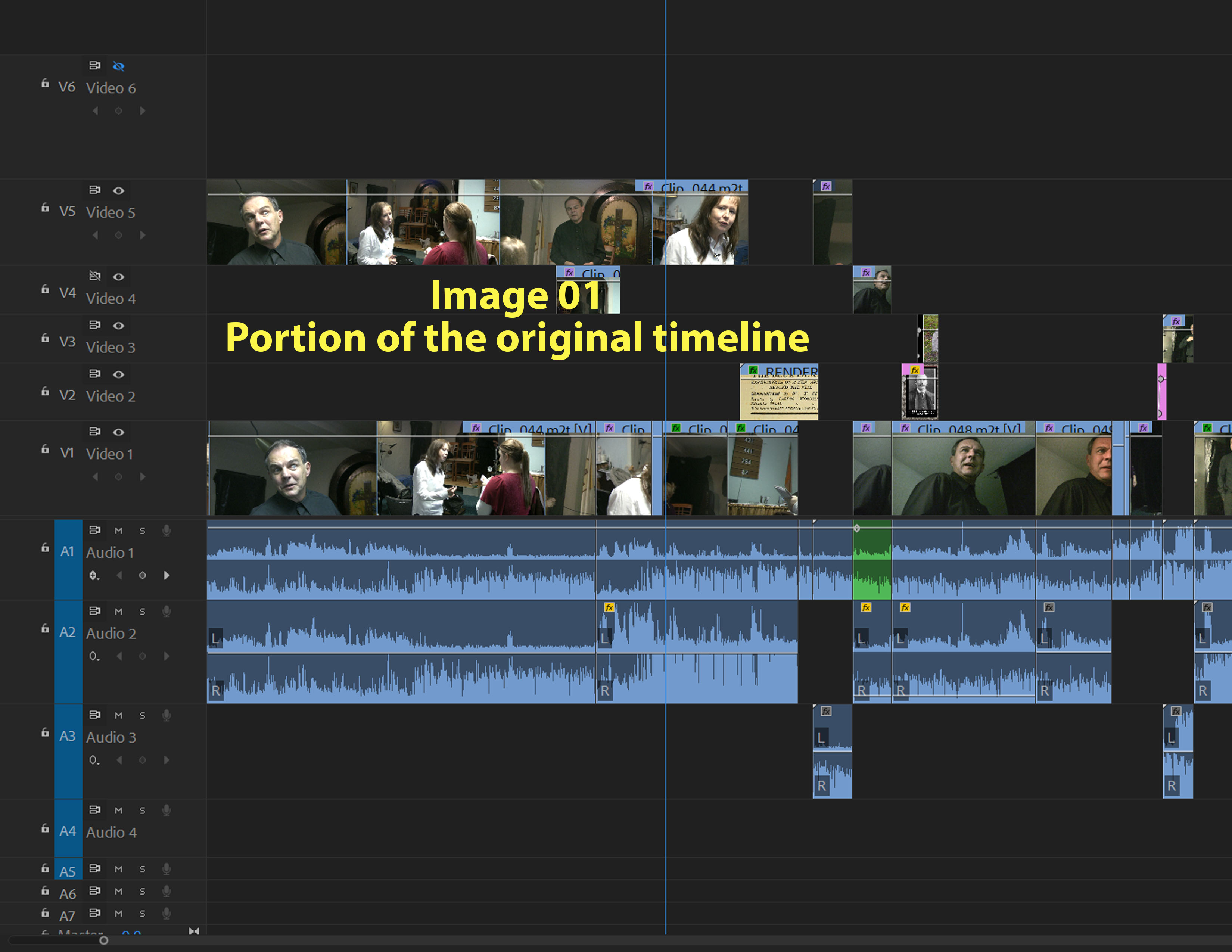Select the A3 track target button
The width and height of the screenshot is (1232, 952).
[x=68, y=736]
